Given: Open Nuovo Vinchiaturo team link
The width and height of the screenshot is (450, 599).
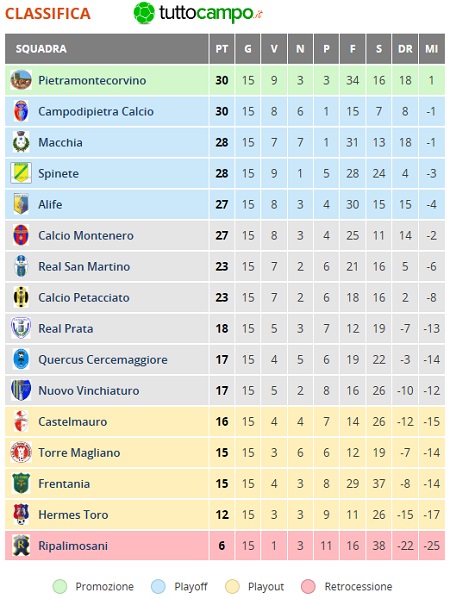Looking at the screenshot, I should pyautogui.click(x=89, y=390).
